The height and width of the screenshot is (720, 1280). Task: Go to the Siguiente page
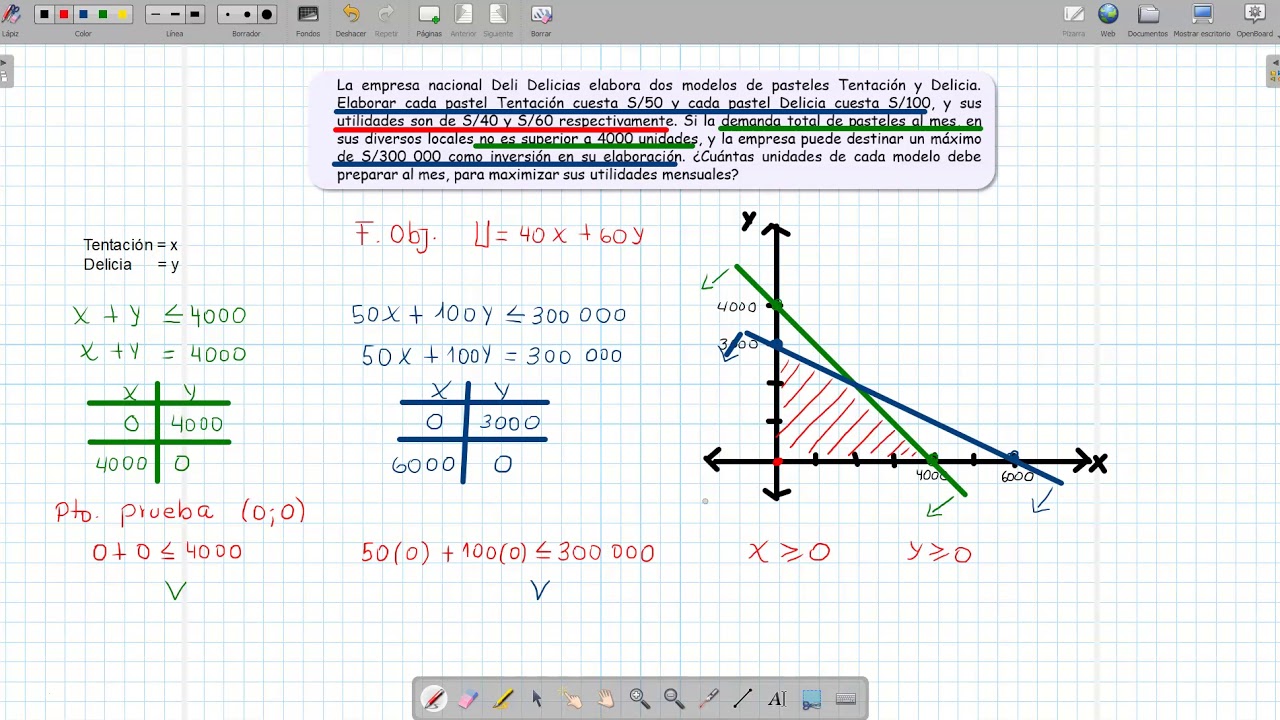tap(498, 20)
